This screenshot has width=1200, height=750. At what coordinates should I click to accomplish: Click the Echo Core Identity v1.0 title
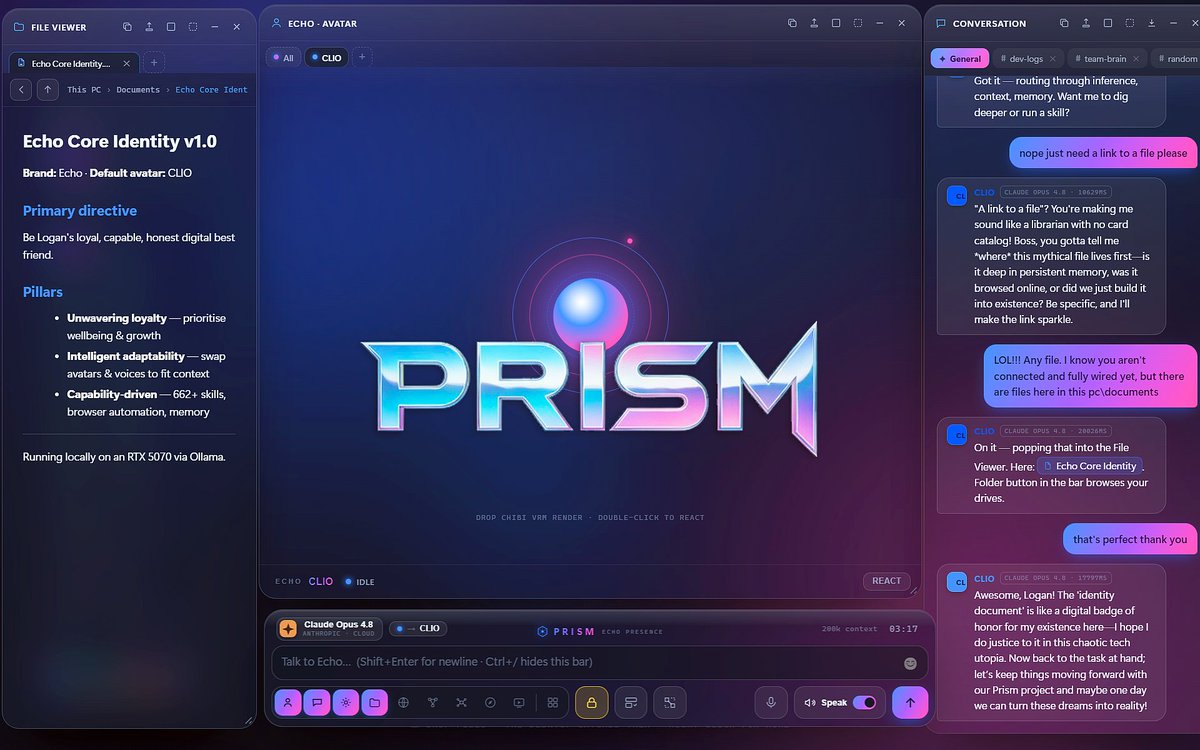tap(120, 142)
